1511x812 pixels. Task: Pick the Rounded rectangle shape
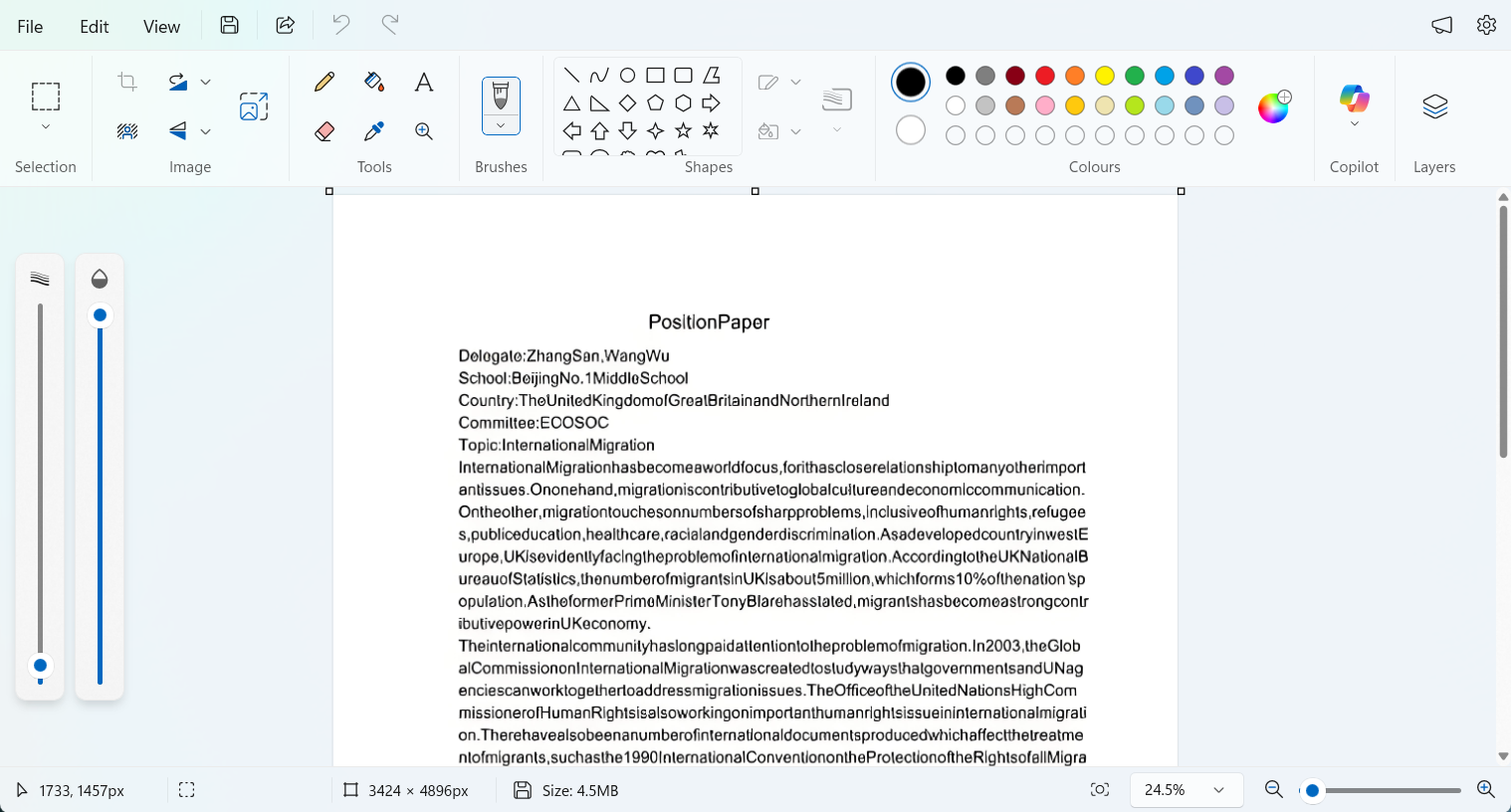[683, 76]
